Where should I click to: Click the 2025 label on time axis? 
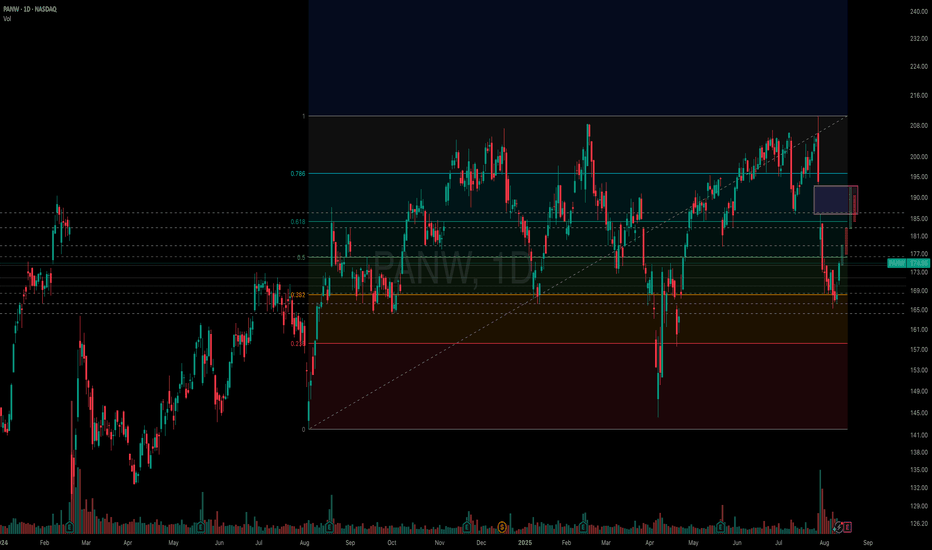524,543
